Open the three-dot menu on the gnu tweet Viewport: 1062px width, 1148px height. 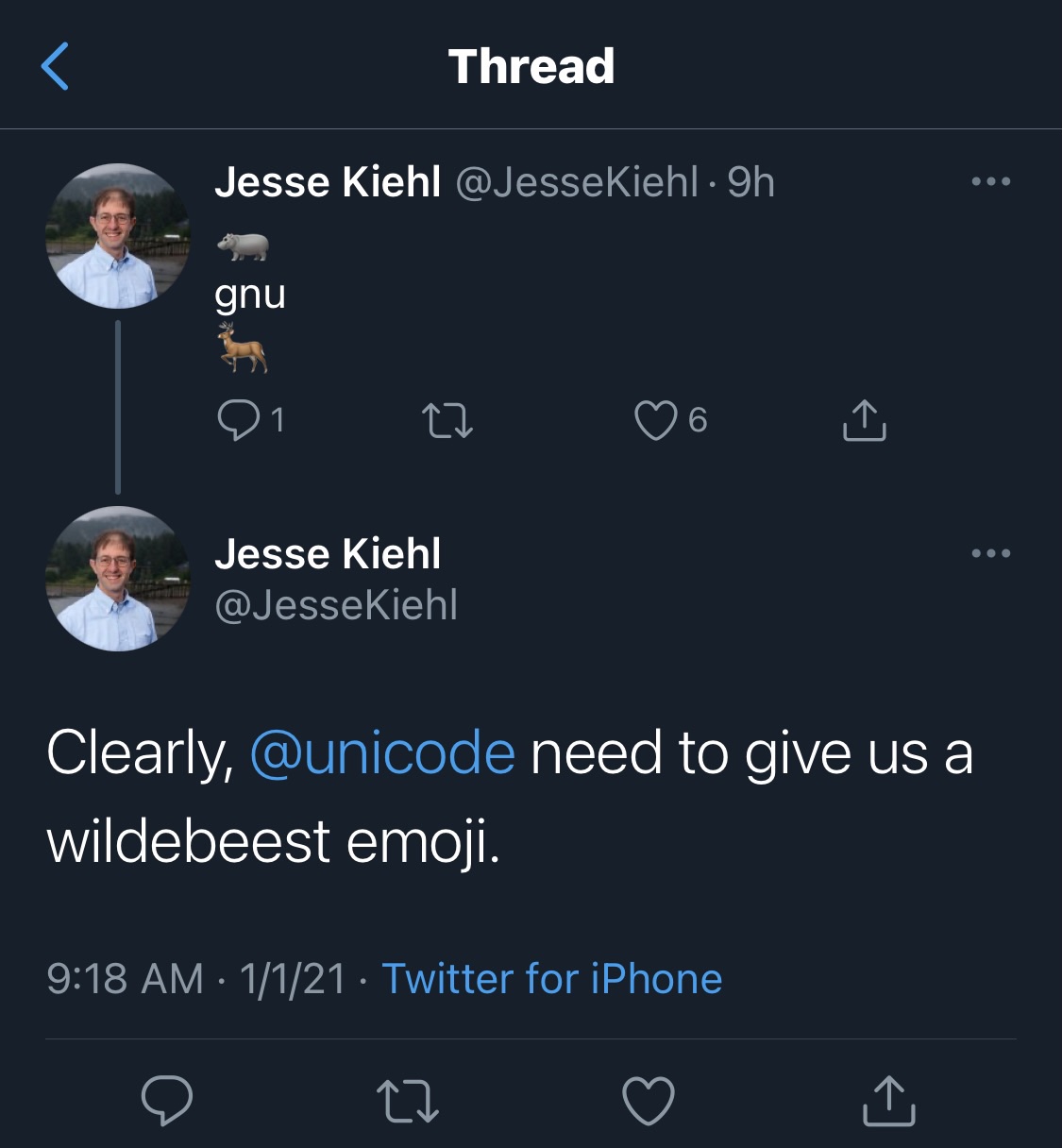click(991, 181)
